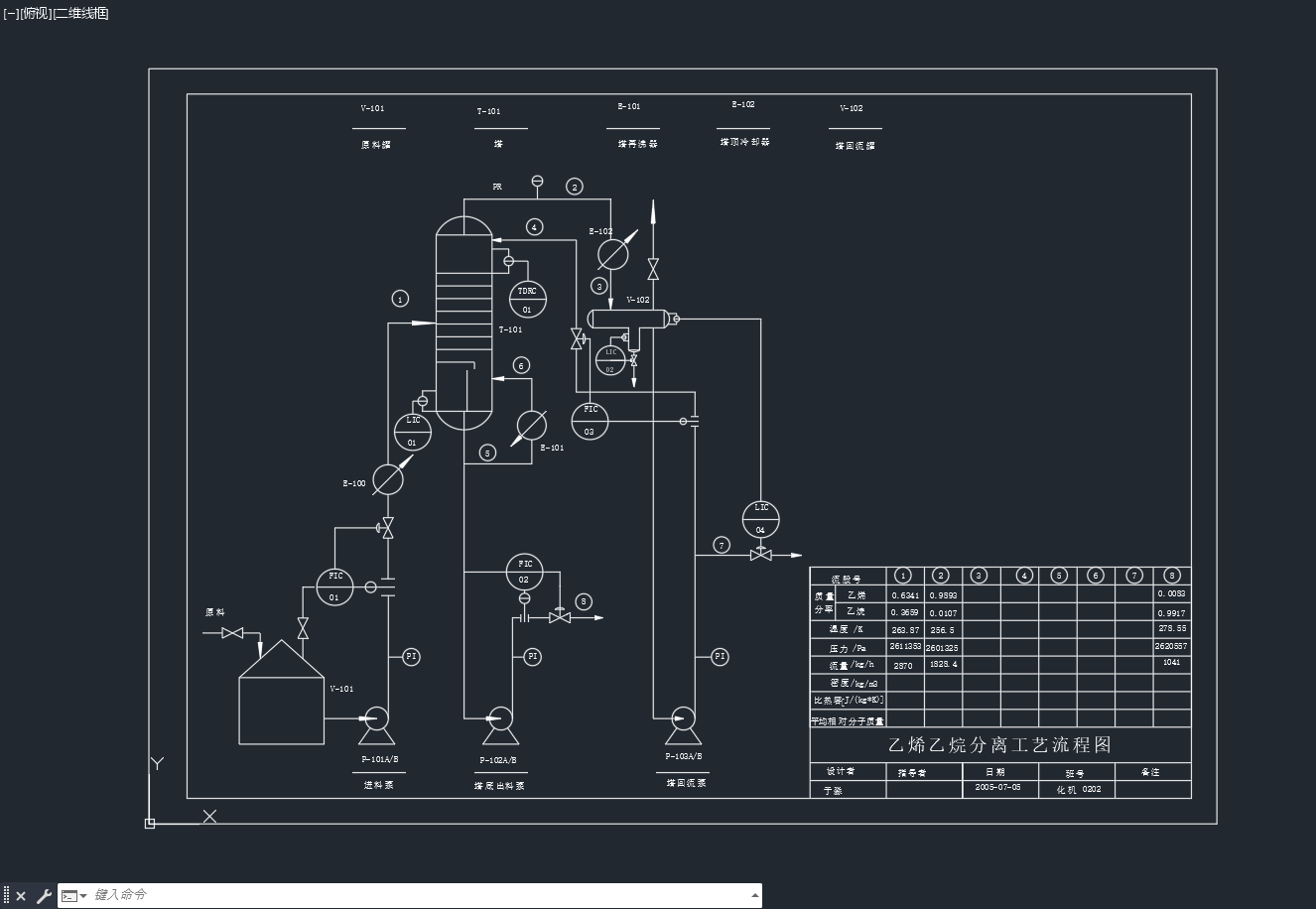1316x909 pixels.
Task: Show recent commands from command prompt icon
Action: click(x=73, y=896)
